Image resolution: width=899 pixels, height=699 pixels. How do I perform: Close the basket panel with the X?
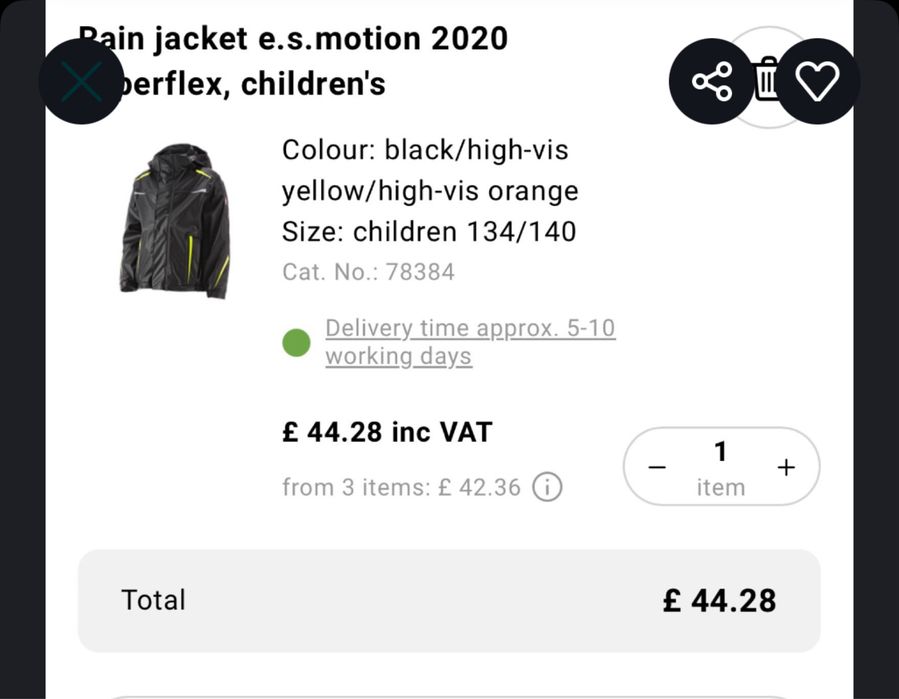tap(81, 82)
